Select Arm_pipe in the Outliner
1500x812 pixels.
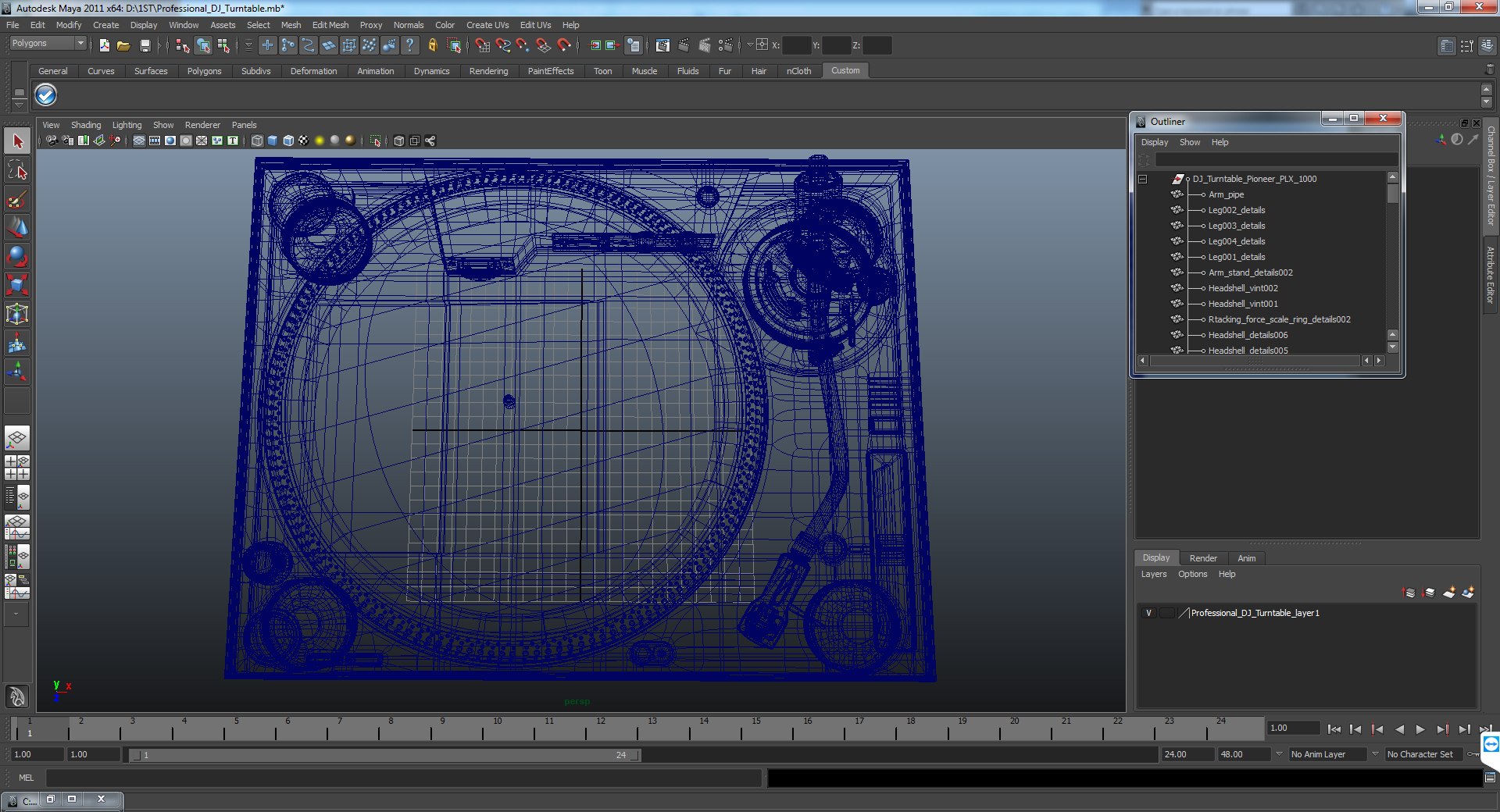click(x=1226, y=194)
